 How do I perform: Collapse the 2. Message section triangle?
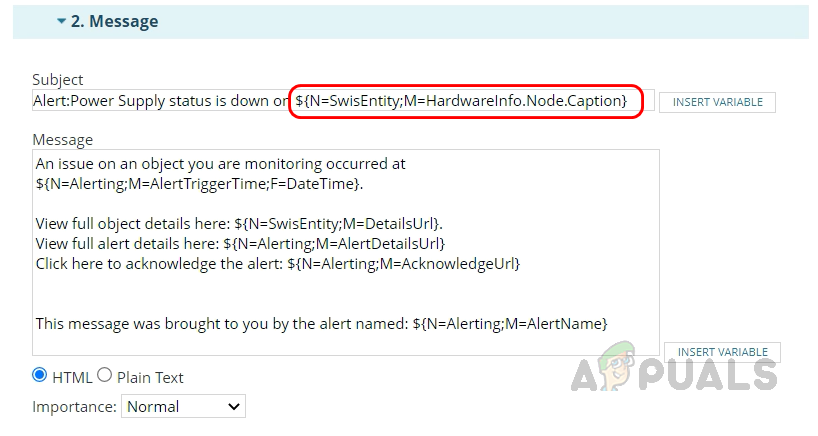click(x=61, y=21)
